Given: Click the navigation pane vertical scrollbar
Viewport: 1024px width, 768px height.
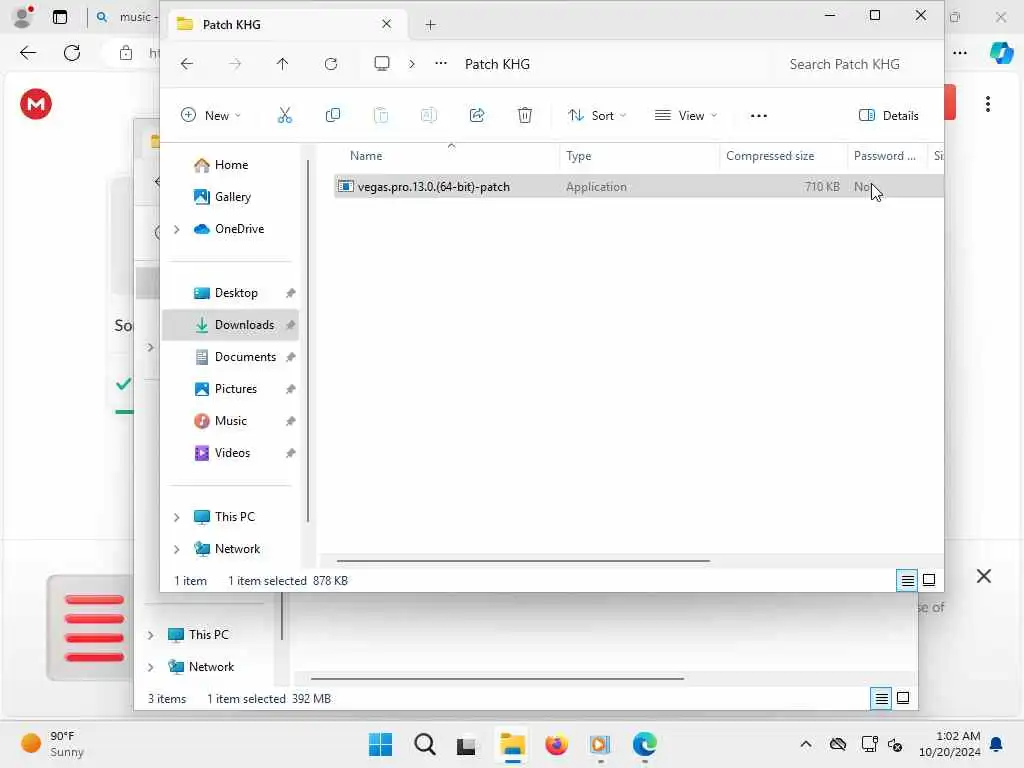Looking at the screenshot, I should tap(308, 341).
